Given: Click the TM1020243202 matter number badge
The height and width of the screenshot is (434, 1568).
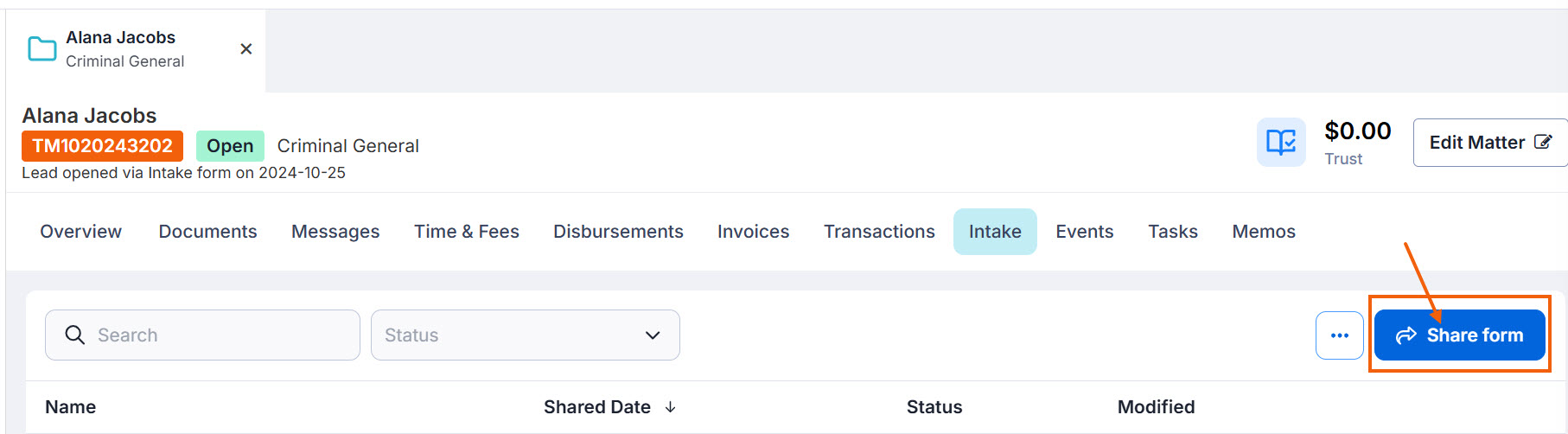Looking at the screenshot, I should click(x=103, y=146).
